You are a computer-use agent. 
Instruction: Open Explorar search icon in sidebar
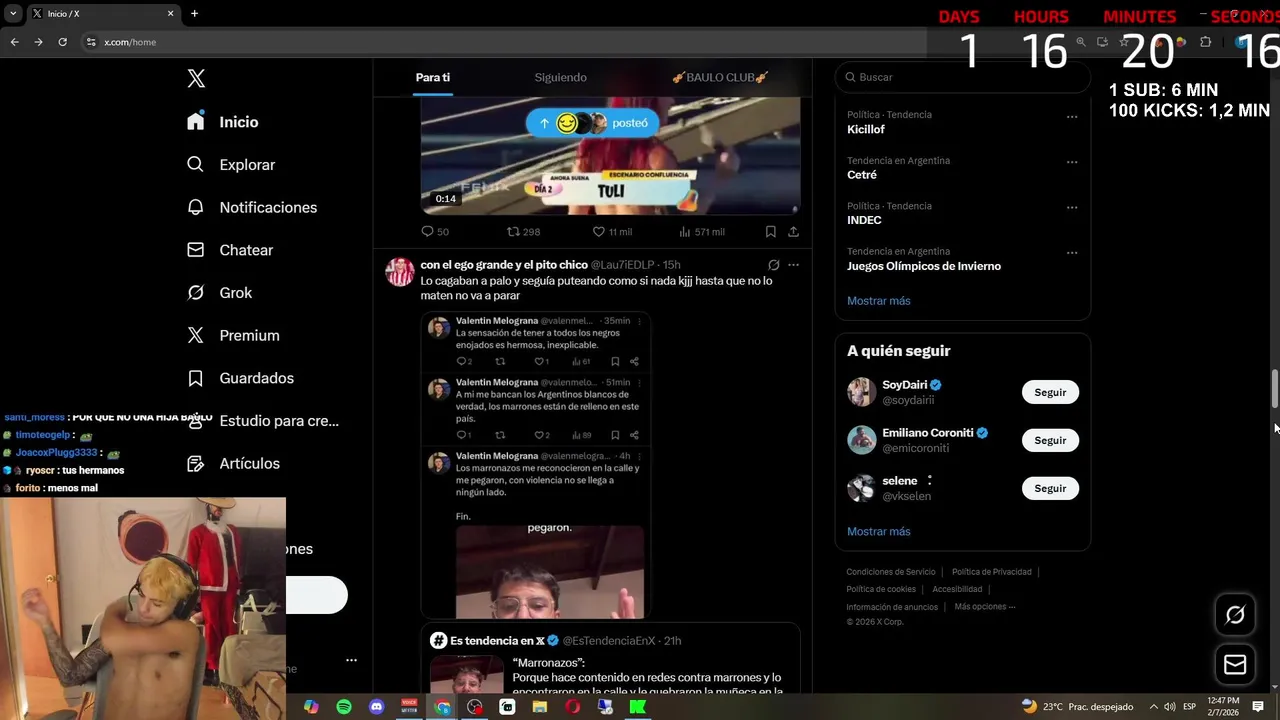tap(196, 164)
